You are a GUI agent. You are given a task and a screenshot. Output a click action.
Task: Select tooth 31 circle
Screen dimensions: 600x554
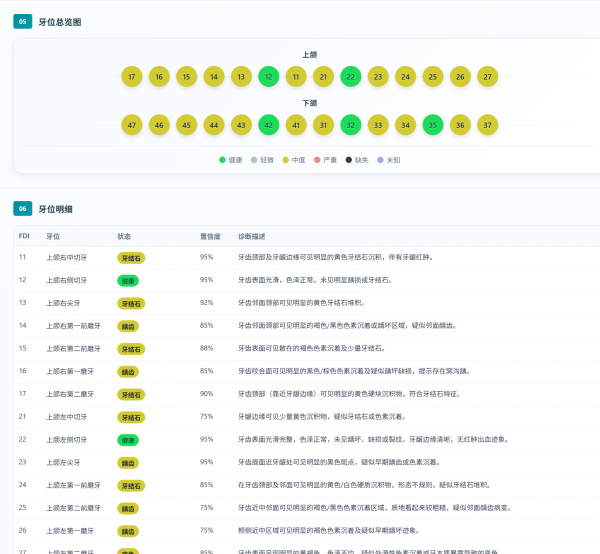[x=323, y=125]
